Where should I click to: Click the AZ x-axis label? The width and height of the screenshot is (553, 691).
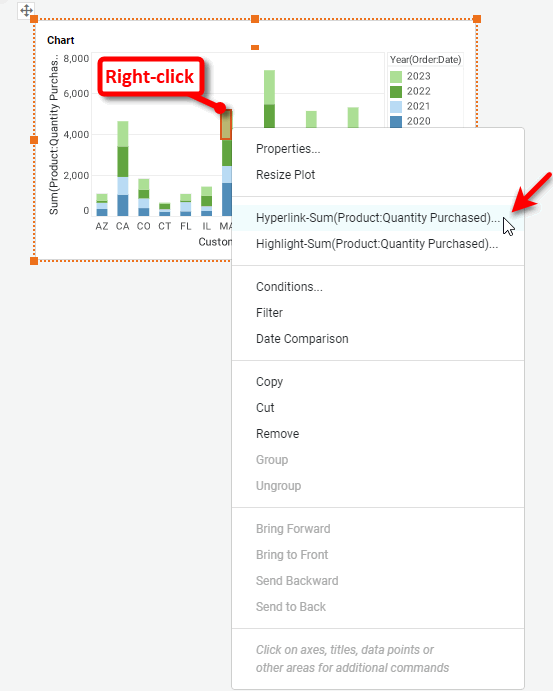tap(102, 226)
